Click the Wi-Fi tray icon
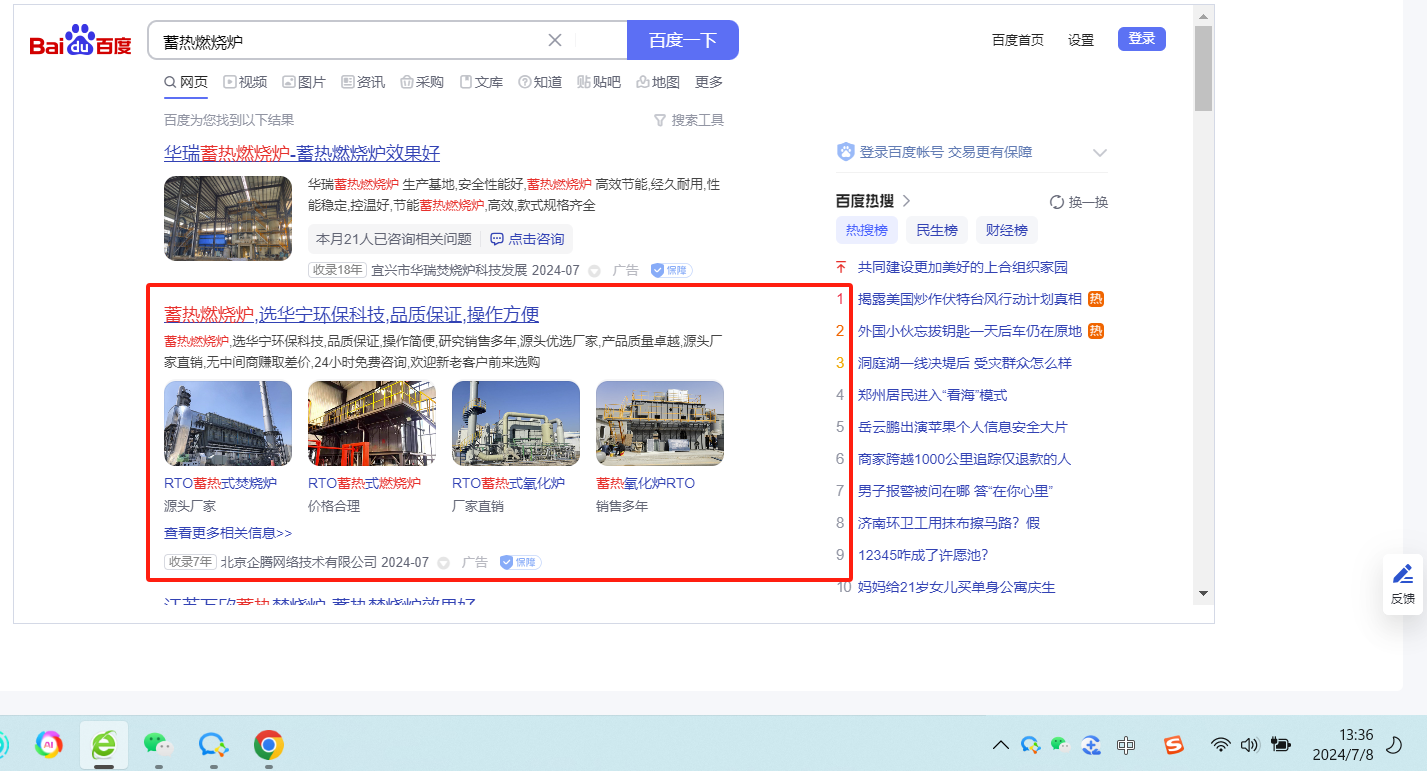This screenshot has width=1427, height=771. pos(1220,745)
